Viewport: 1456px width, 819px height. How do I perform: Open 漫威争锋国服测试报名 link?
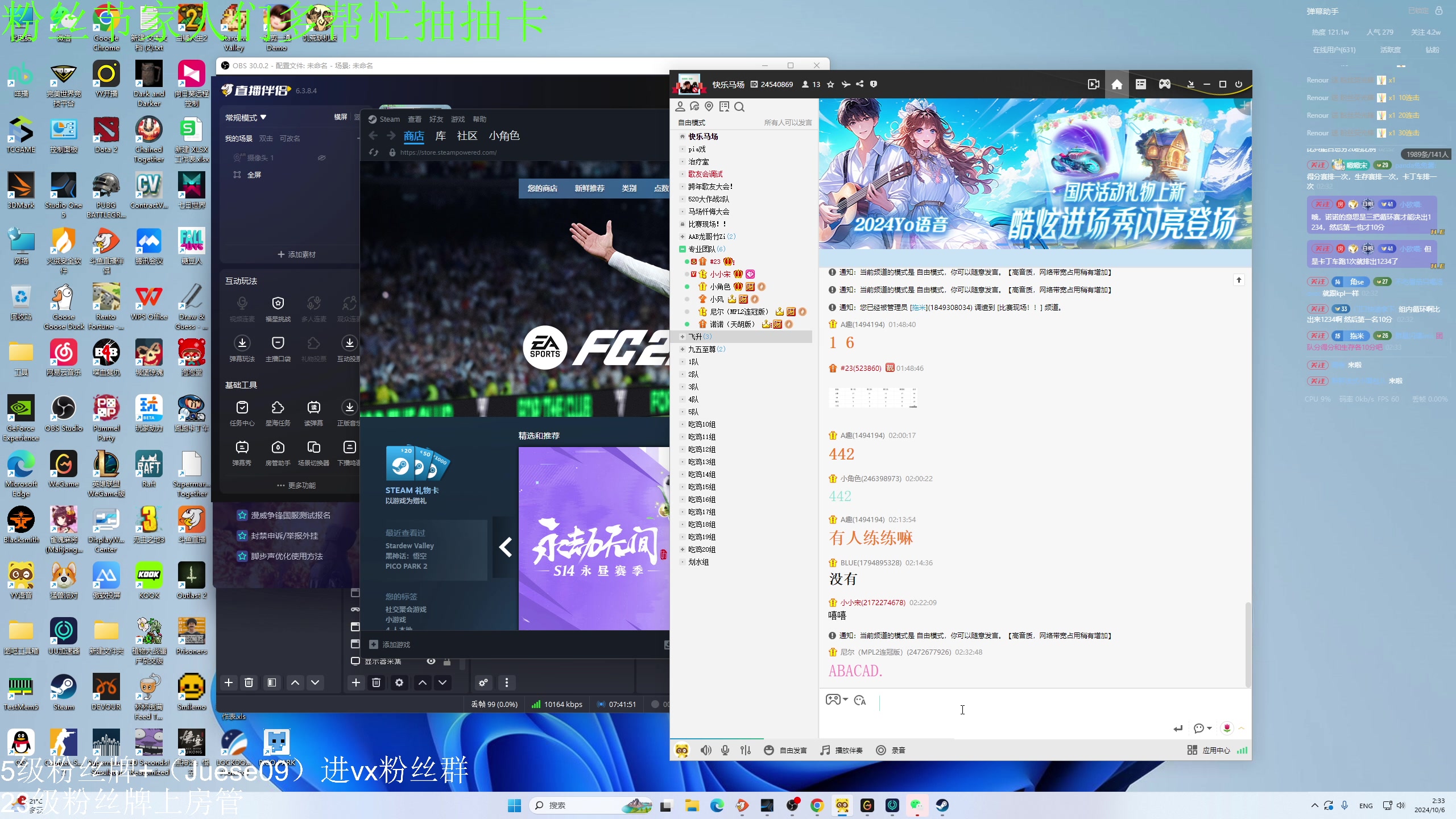pyautogui.click(x=284, y=515)
